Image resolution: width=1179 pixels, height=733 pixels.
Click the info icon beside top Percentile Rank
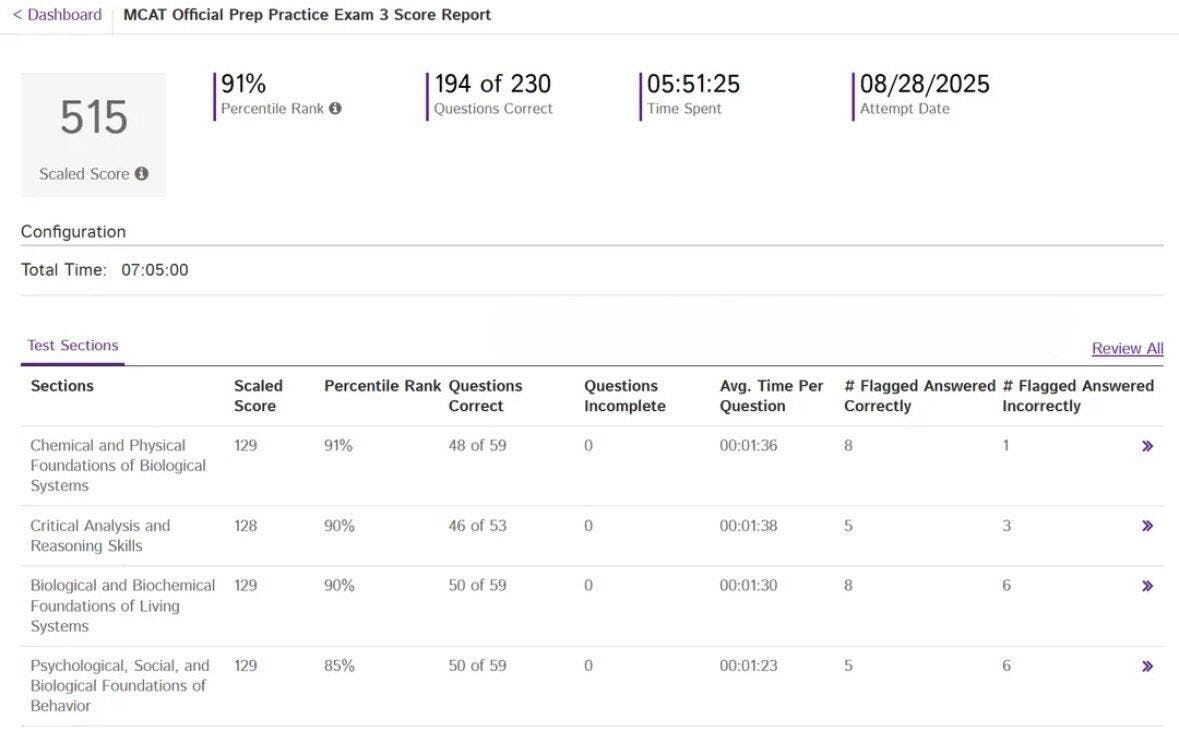click(x=335, y=109)
